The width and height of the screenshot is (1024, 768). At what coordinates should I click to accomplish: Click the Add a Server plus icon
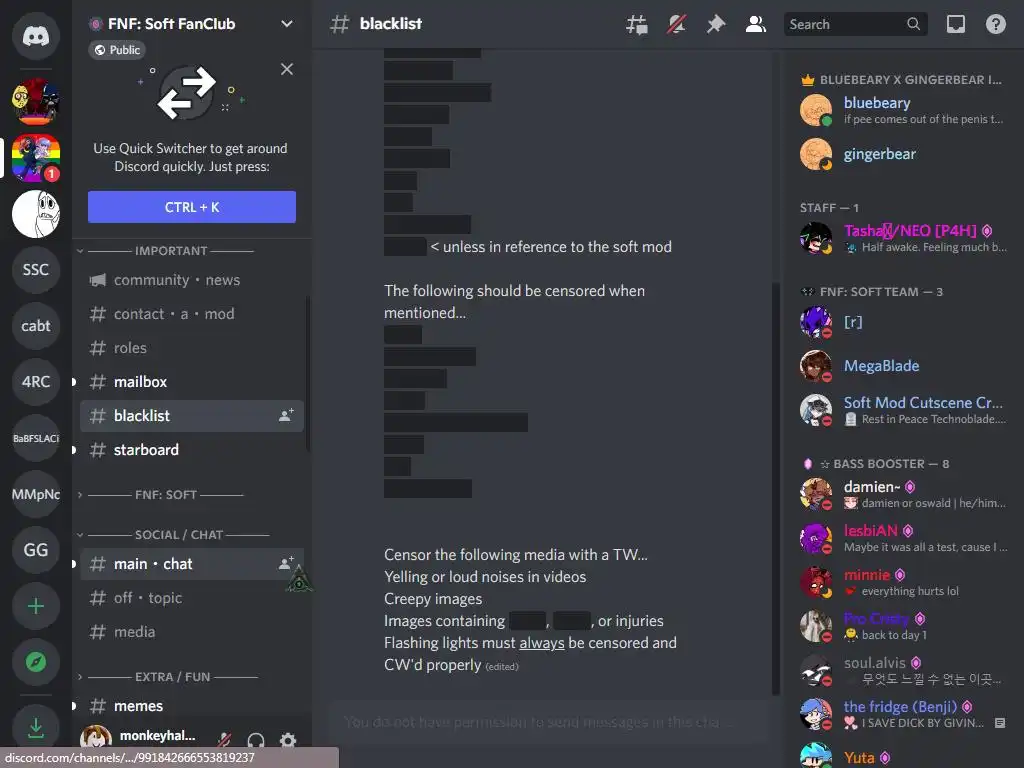pyautogui.click(x=36, y=606)
